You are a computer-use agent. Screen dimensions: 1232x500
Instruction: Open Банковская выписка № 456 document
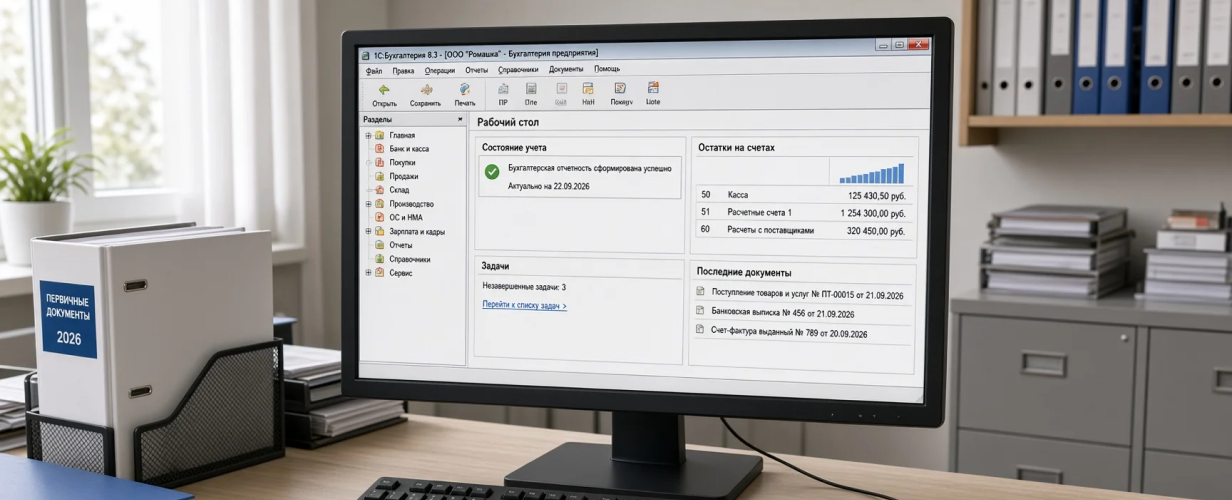pos(783,314)
